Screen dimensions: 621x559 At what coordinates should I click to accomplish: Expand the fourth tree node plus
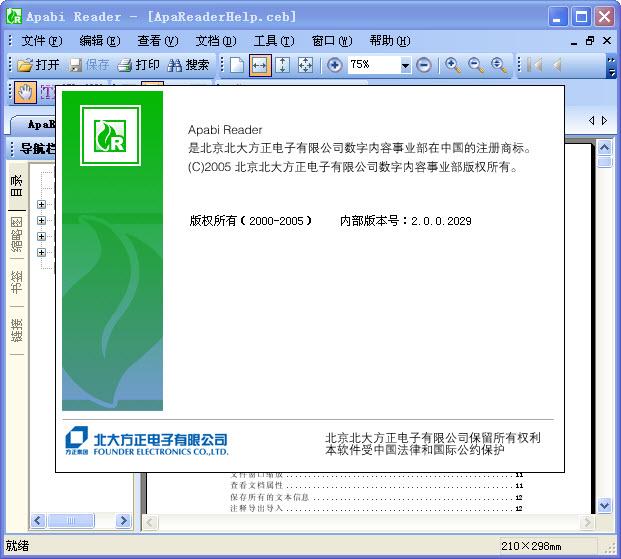[41, 252]
